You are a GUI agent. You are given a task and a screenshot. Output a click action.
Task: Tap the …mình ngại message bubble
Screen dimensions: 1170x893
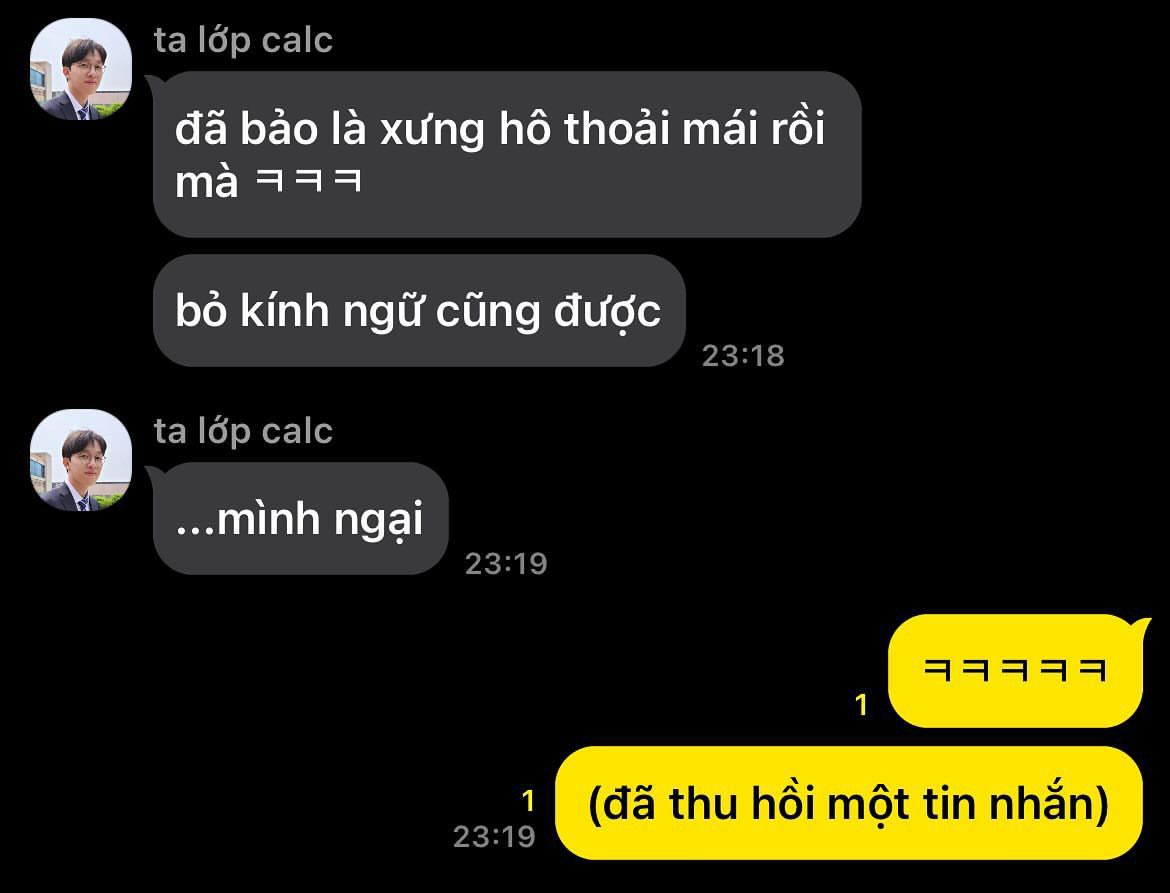coord(300,518)
